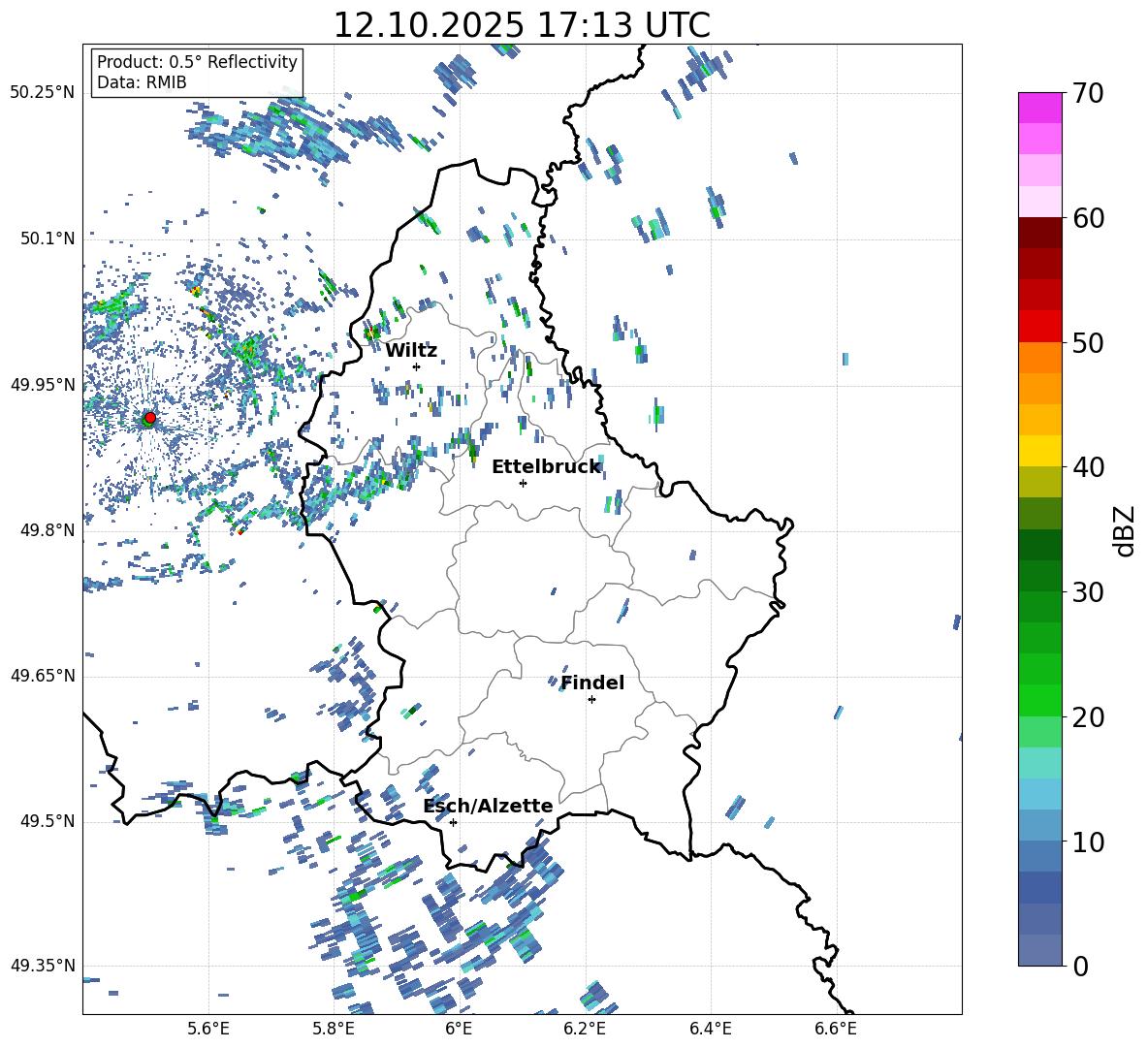Click the colorbar 60 dBZ tick label
The width and height of the screenshot is (1148, 1048).
(x=1087, y=217)
